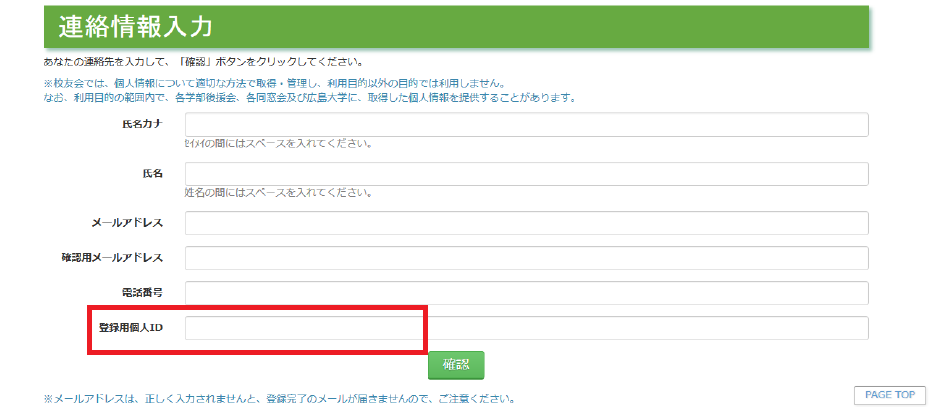Click the 連絡情報入力 heading
The height and width of the screenshot is (407, 929).
(135, 28)
